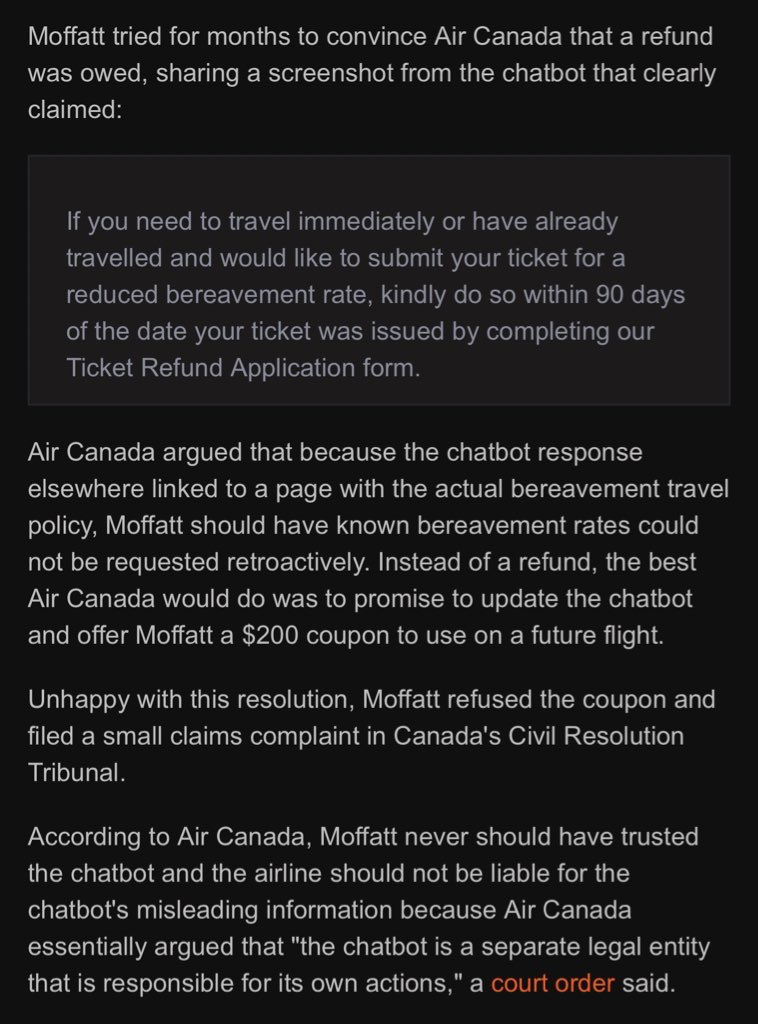Click the 'chatbot's misleading information' phrase
This screenshot has height=1024, width=758.
click(x=210, y=910)
